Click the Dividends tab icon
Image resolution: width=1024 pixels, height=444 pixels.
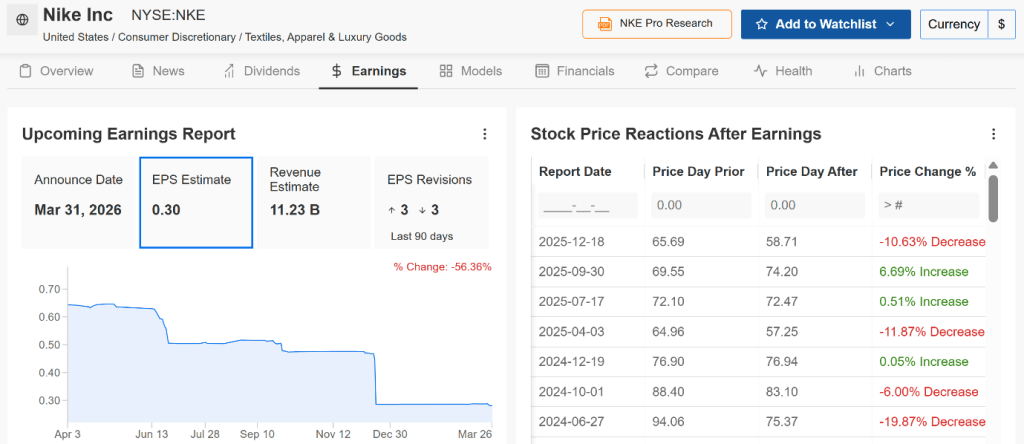229,71
